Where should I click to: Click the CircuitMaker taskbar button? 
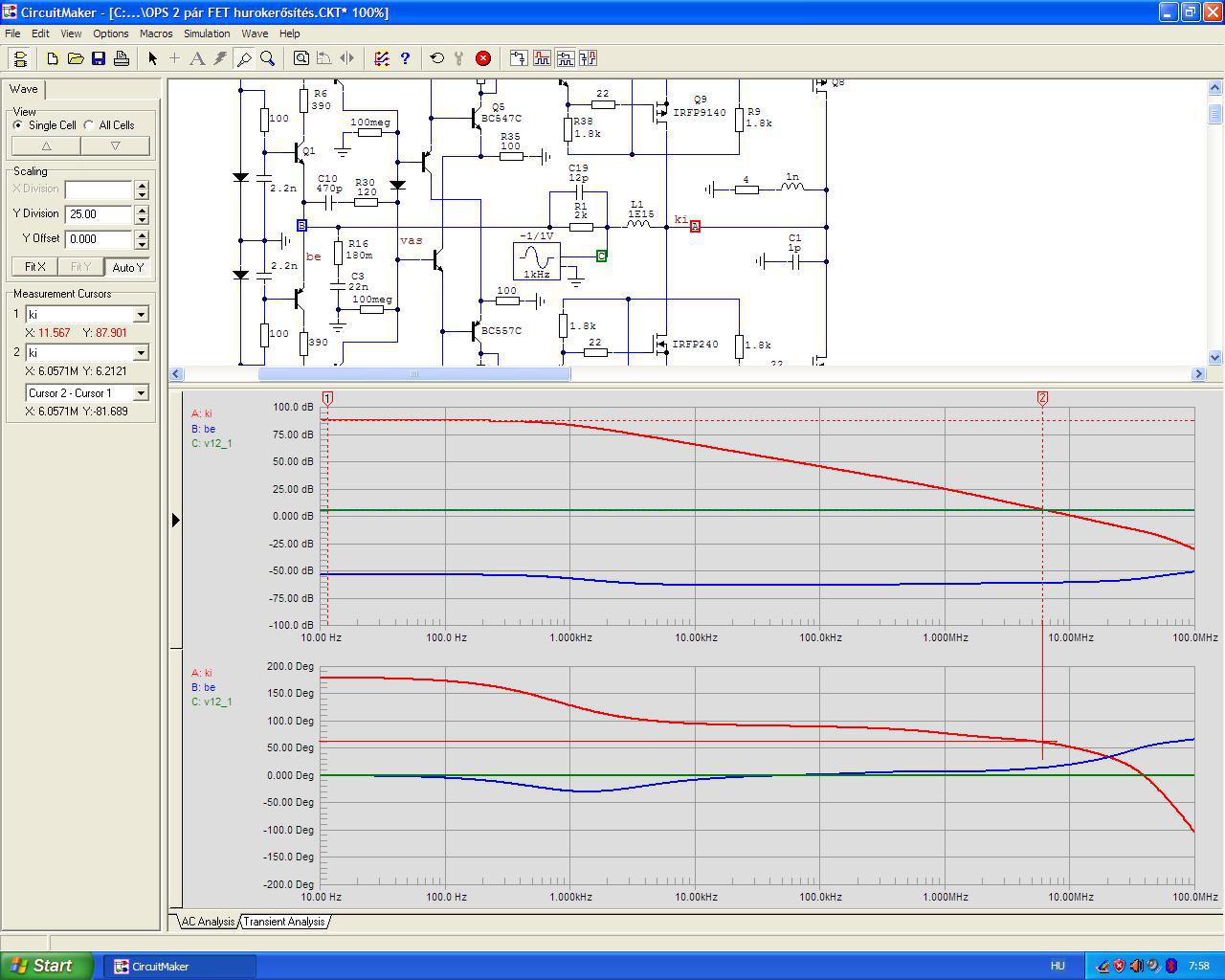[x=178, y=966]
